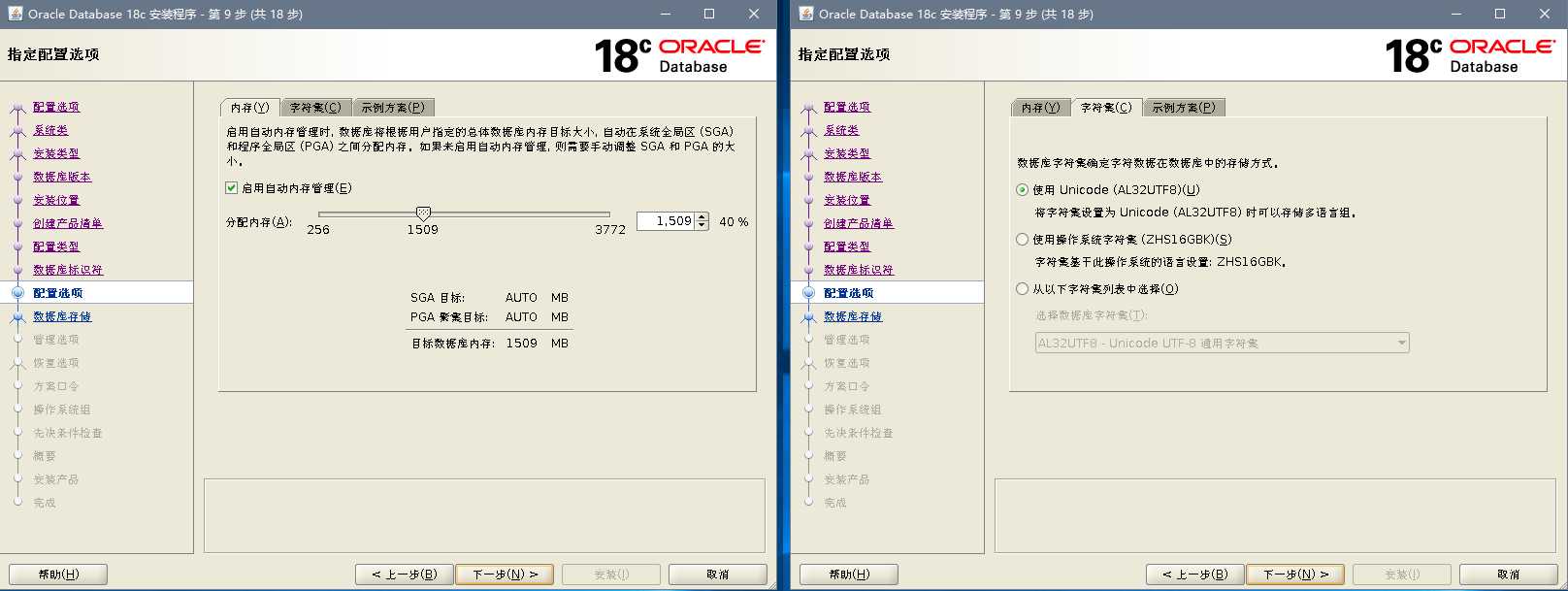Open 系统类 step link in left window
The width and height of the screenshot is (1568, 591).
coord(50,130)
